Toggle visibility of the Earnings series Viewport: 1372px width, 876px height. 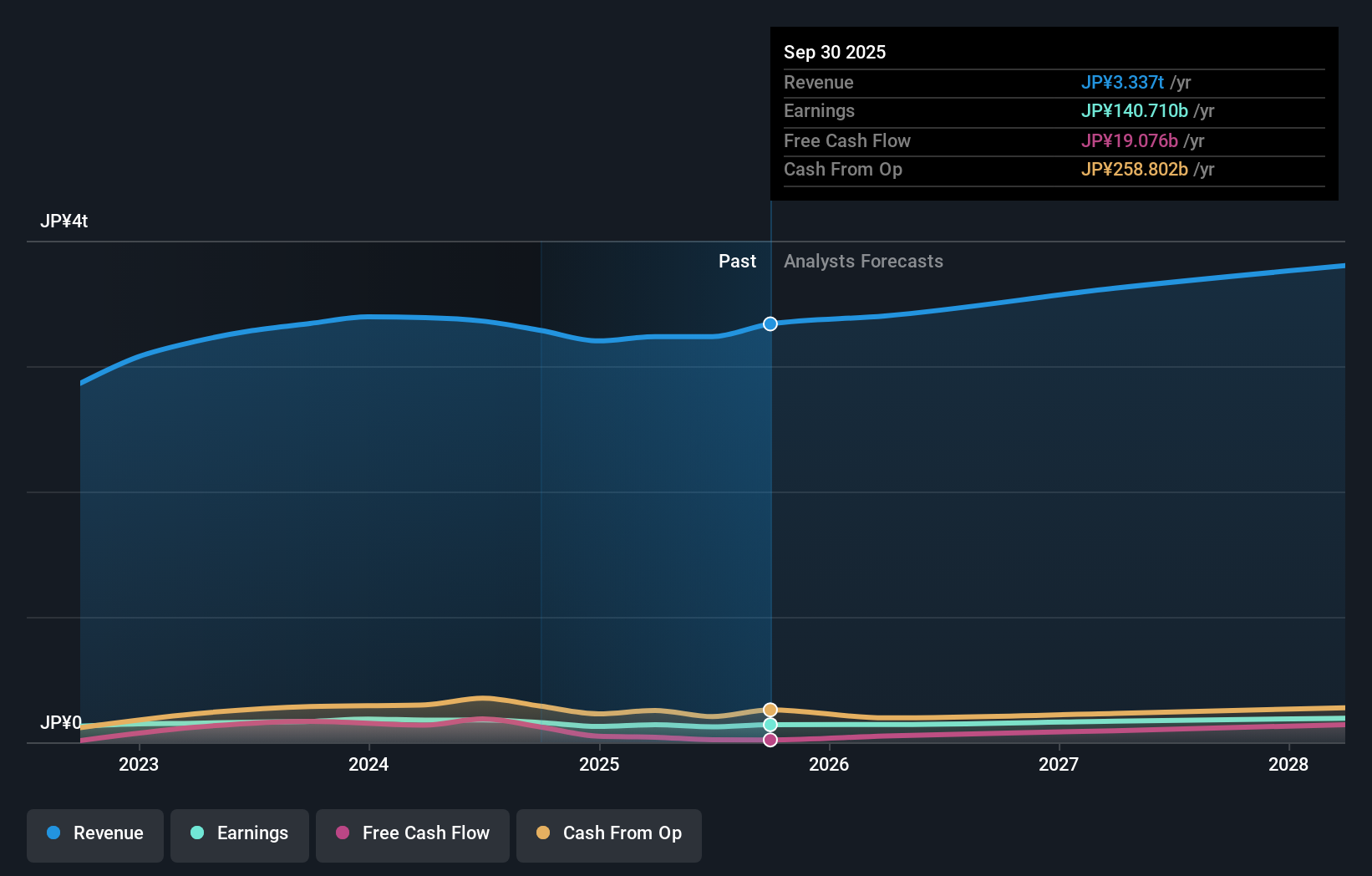[x=239, y=833]
